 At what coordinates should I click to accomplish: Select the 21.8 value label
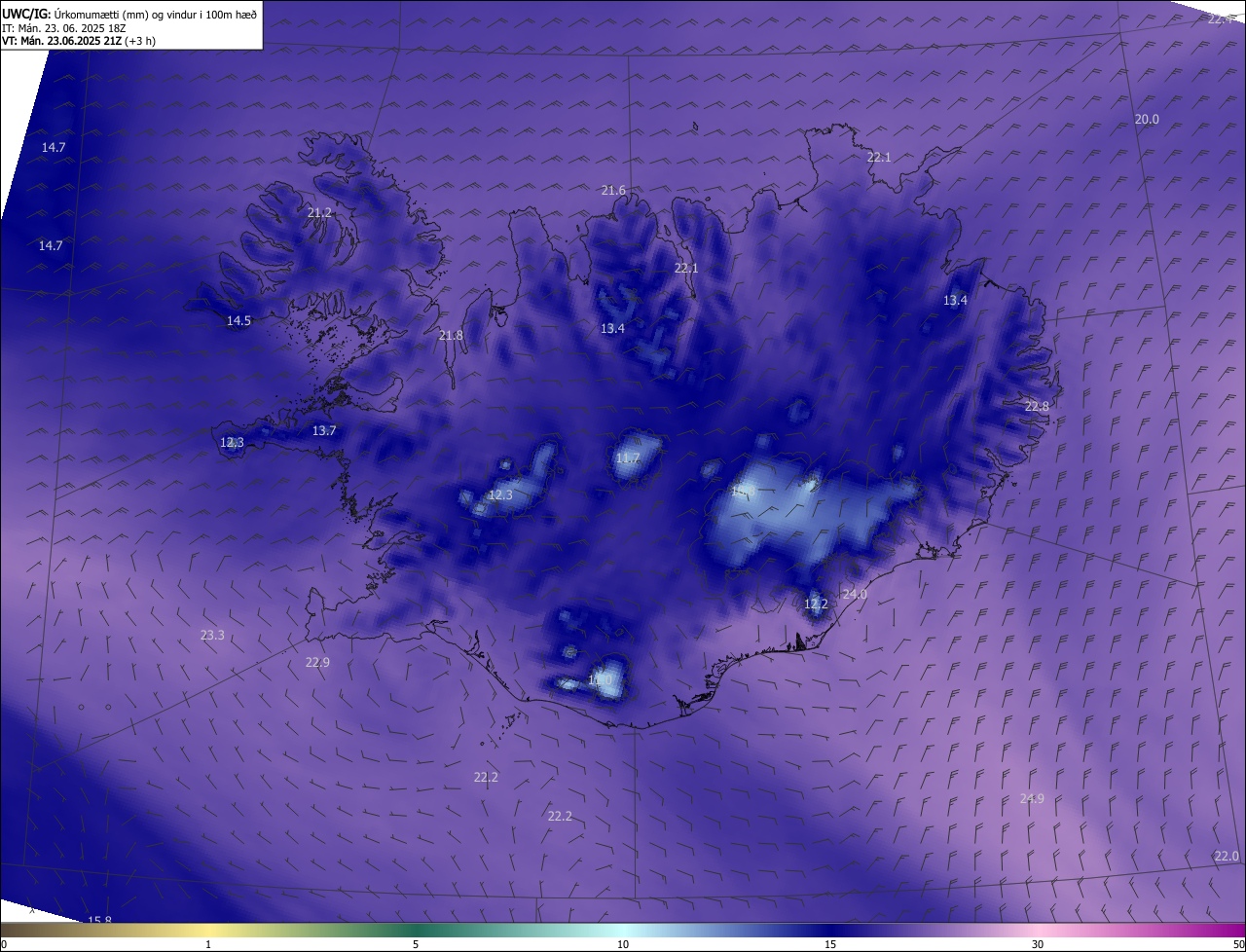(x=451, y=335)
